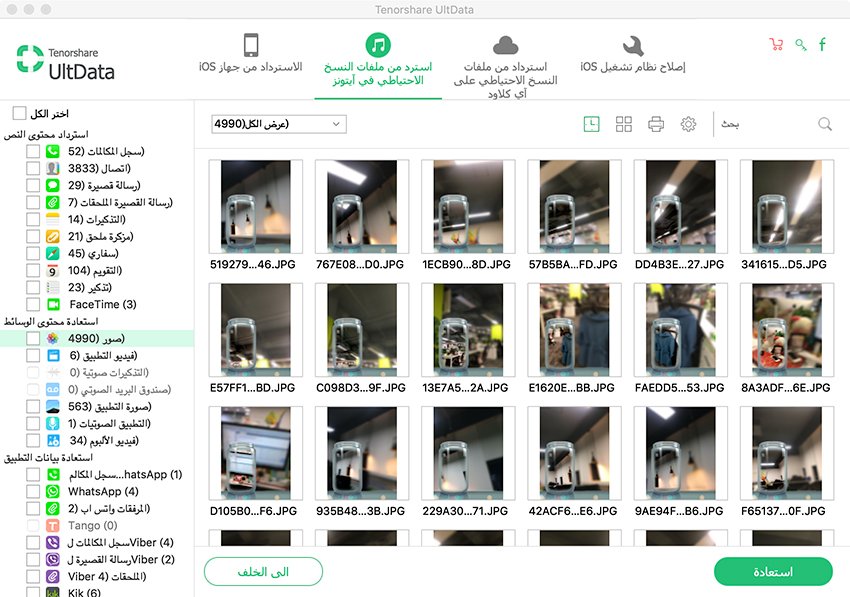This screenshot has height=597, width=850.
Task: Check the app video (6) checkbox
Action: tap(33, 355)
